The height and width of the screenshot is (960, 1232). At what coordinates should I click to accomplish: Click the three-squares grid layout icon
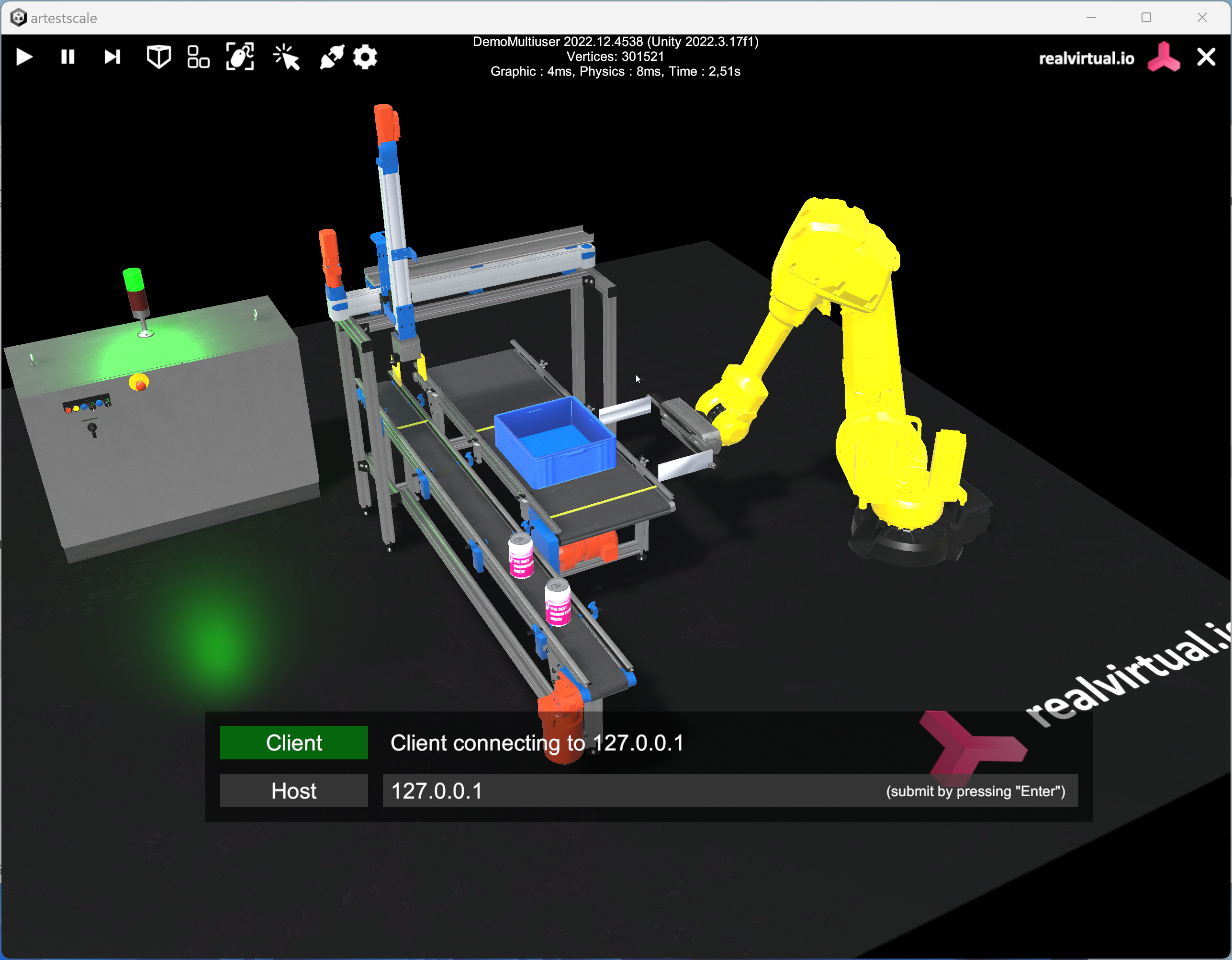(x=198, y=57)
